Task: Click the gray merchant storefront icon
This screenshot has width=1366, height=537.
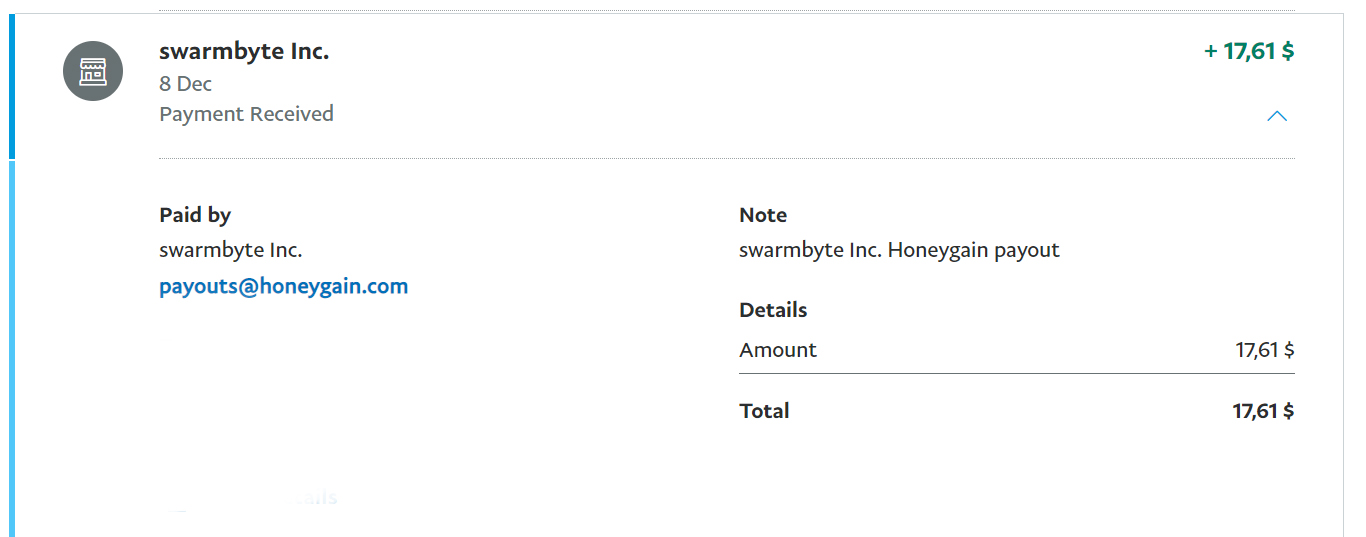Action: (93, 71)
